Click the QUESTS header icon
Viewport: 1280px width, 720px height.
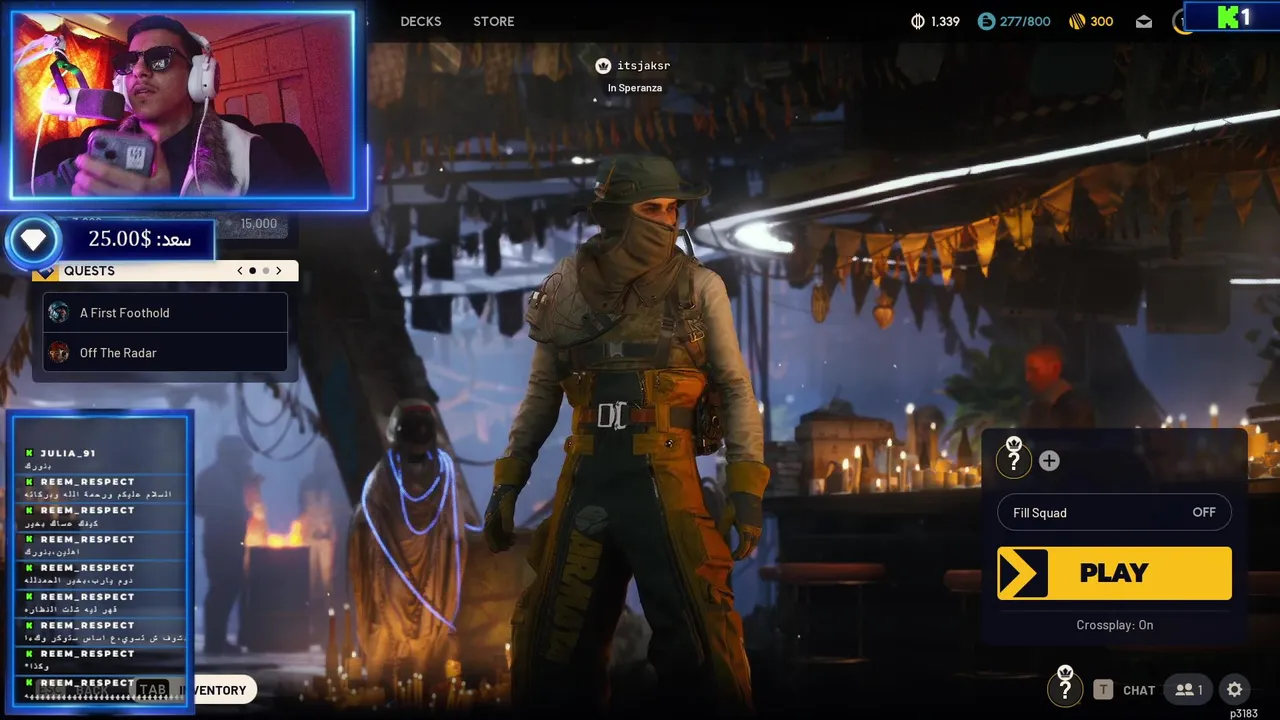pos(45,272)
